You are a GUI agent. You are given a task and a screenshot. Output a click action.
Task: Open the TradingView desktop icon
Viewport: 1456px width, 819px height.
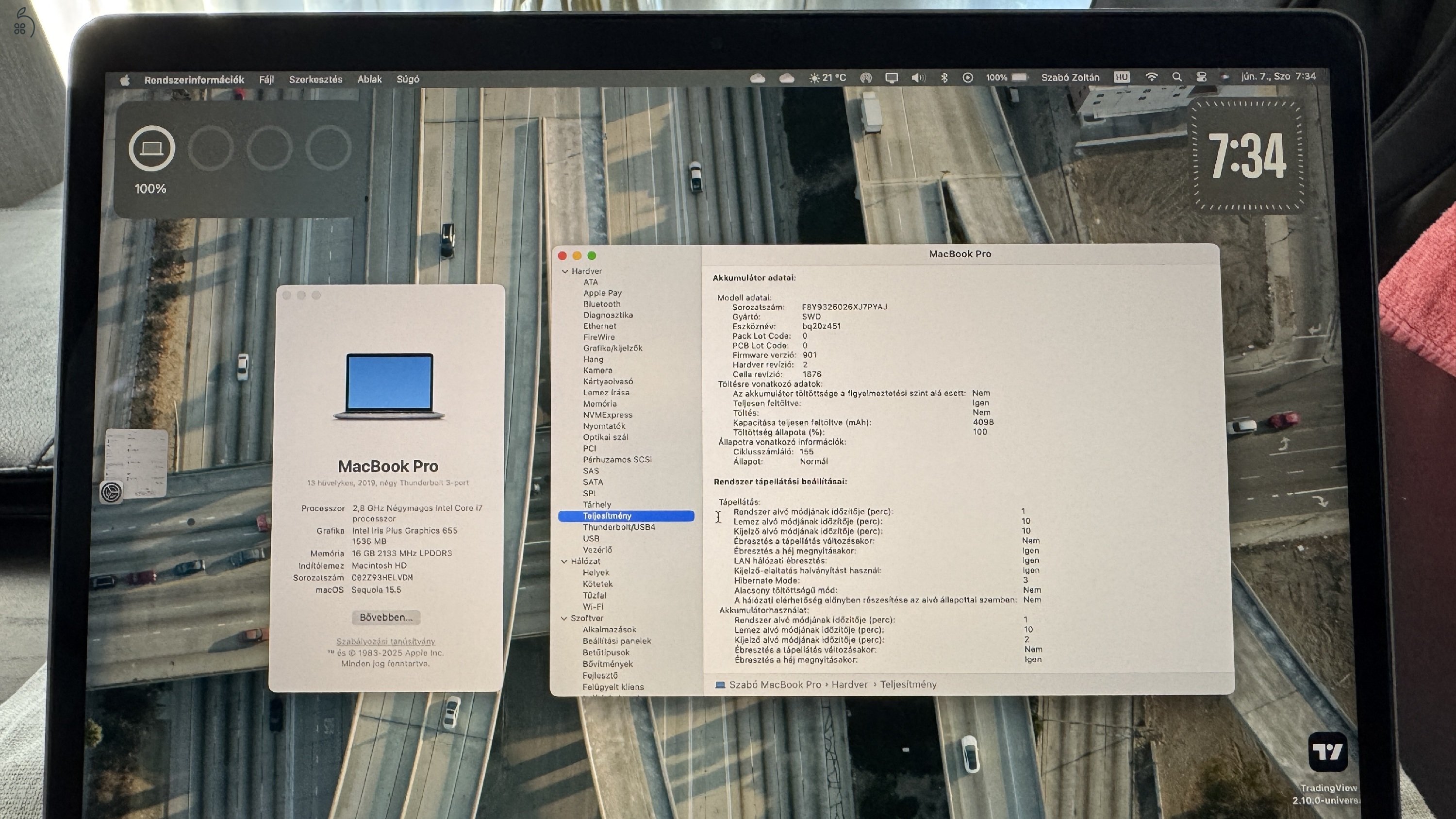click(x=1328, y=752)
